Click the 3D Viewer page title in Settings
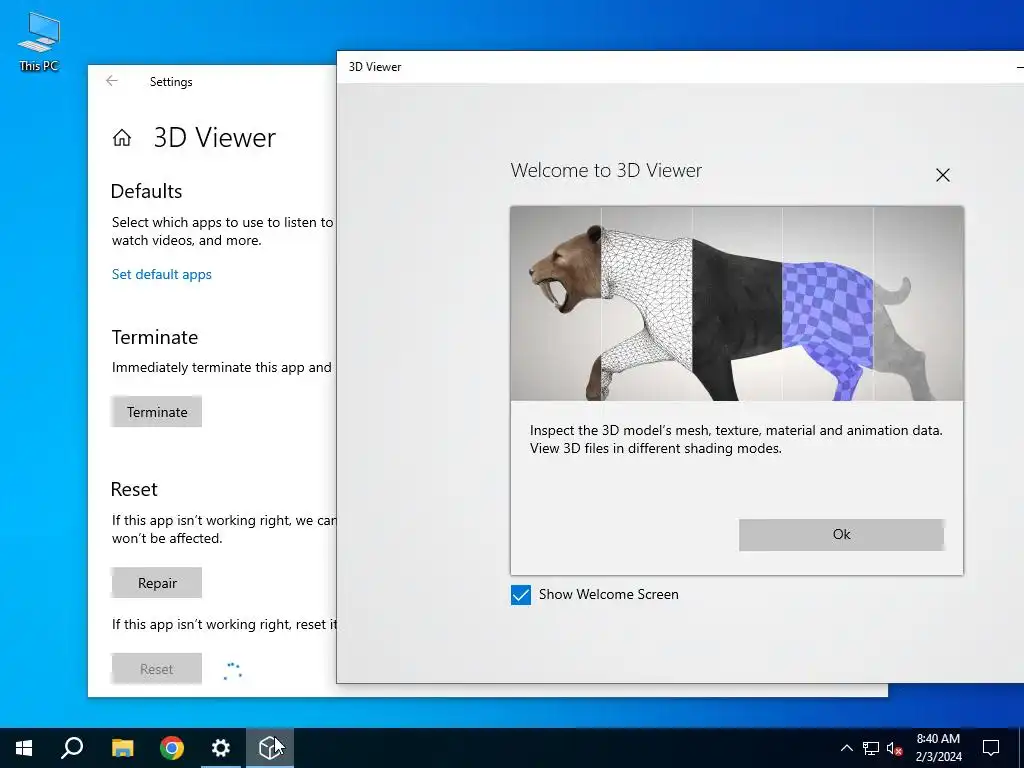Image resolution: width=1024 pixels, height=768 pixels. tap(215, 138)
